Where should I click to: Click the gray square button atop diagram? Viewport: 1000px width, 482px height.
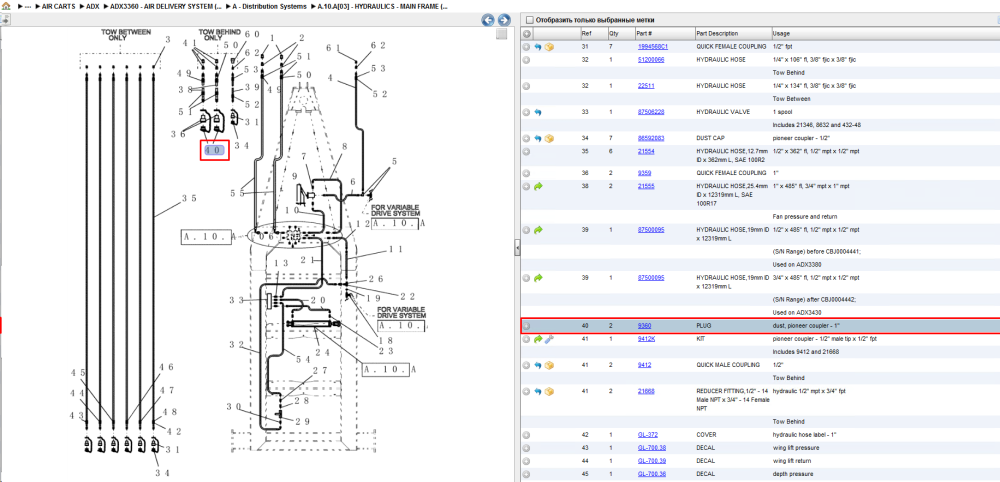coord(501,34)
